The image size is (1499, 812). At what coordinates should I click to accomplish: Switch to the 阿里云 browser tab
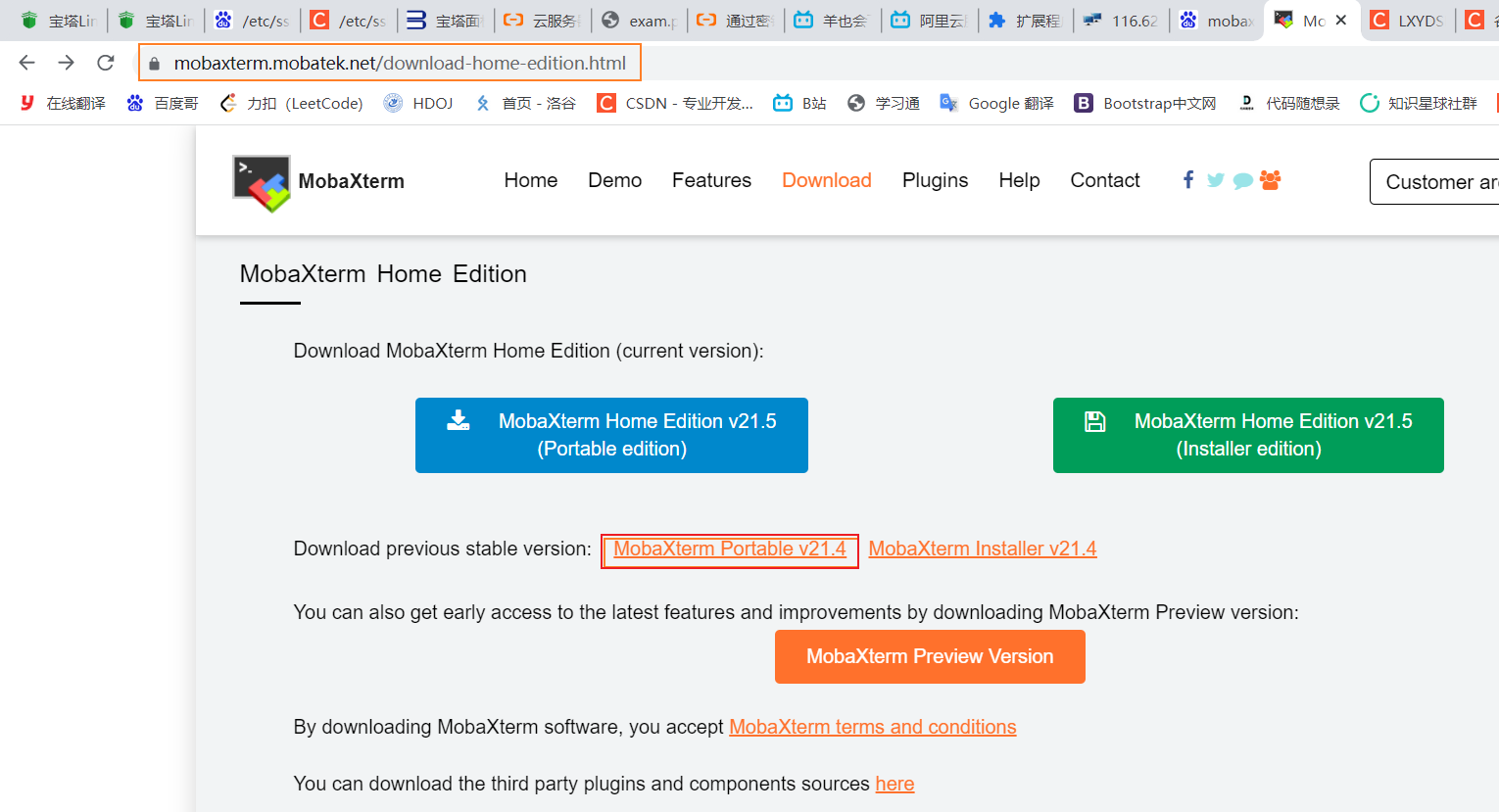coord(930,21)
